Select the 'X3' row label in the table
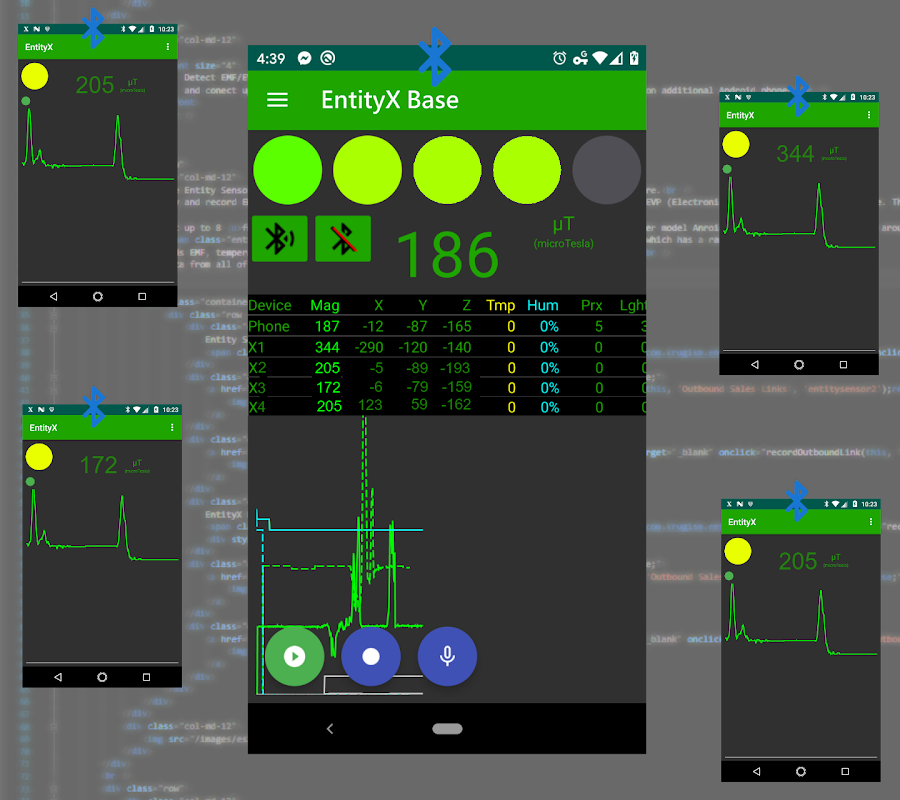The width and height of the screenshot is (900, 800). tap(258, 388)
